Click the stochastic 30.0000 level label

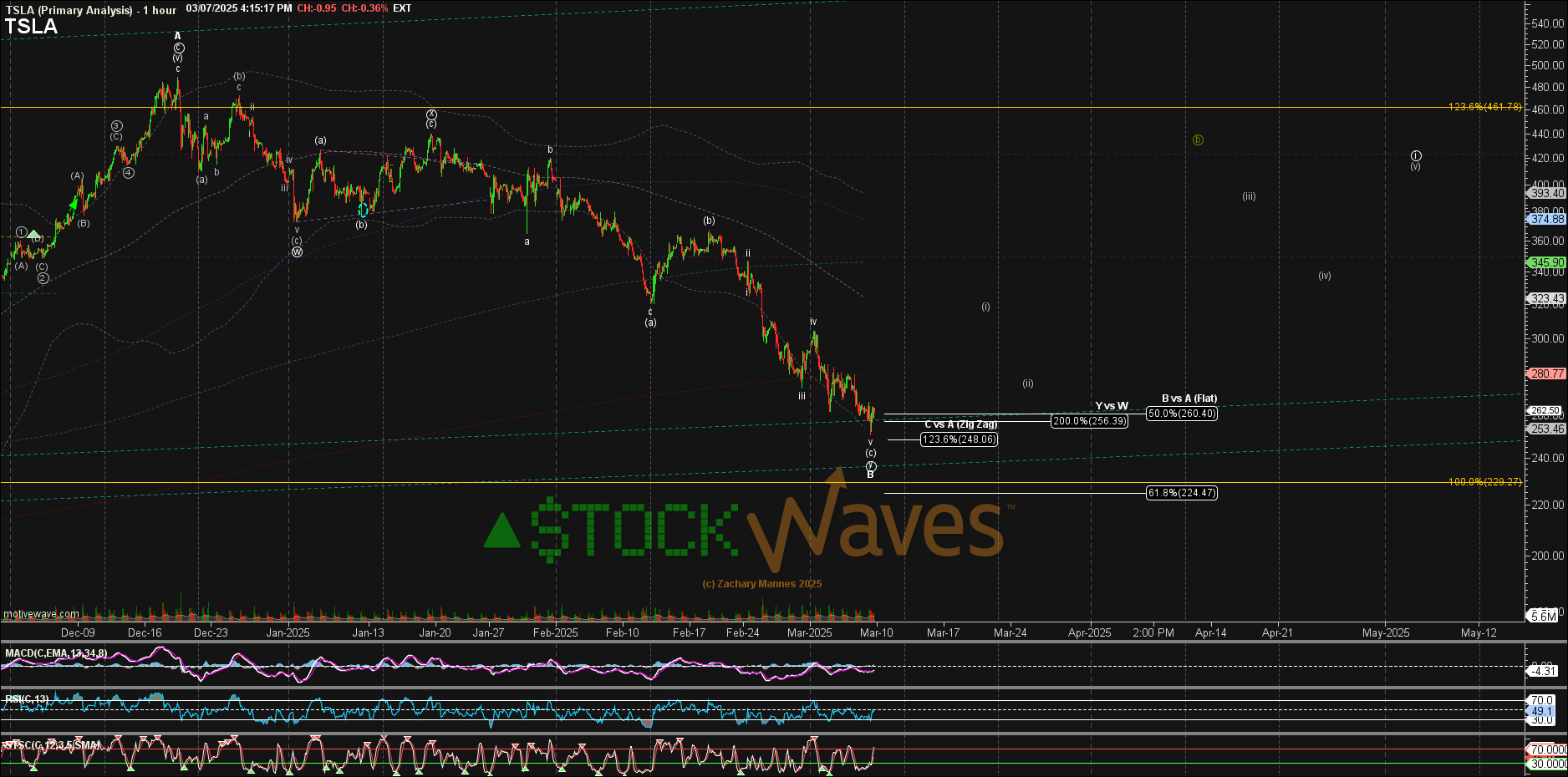(x=1547, y=764)
